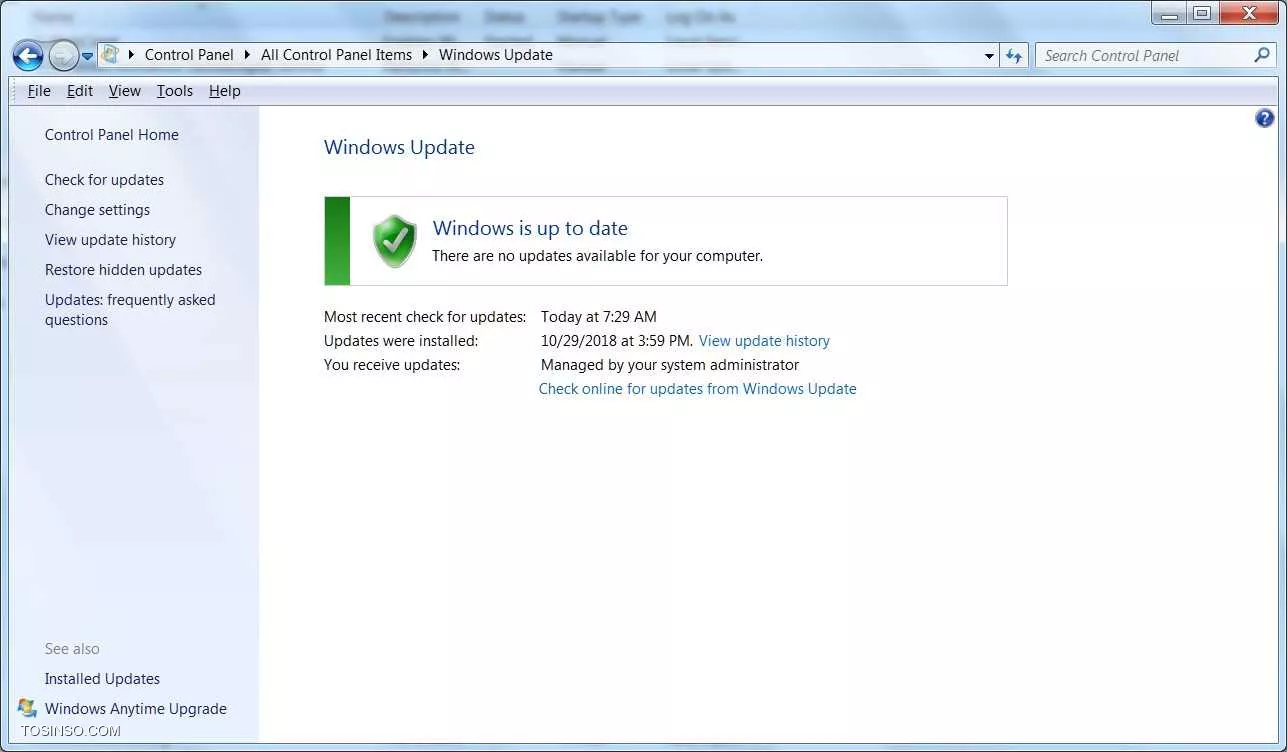
Task: Click '10/29/2018 at 3:59 PM.' text
Action: 617,341
